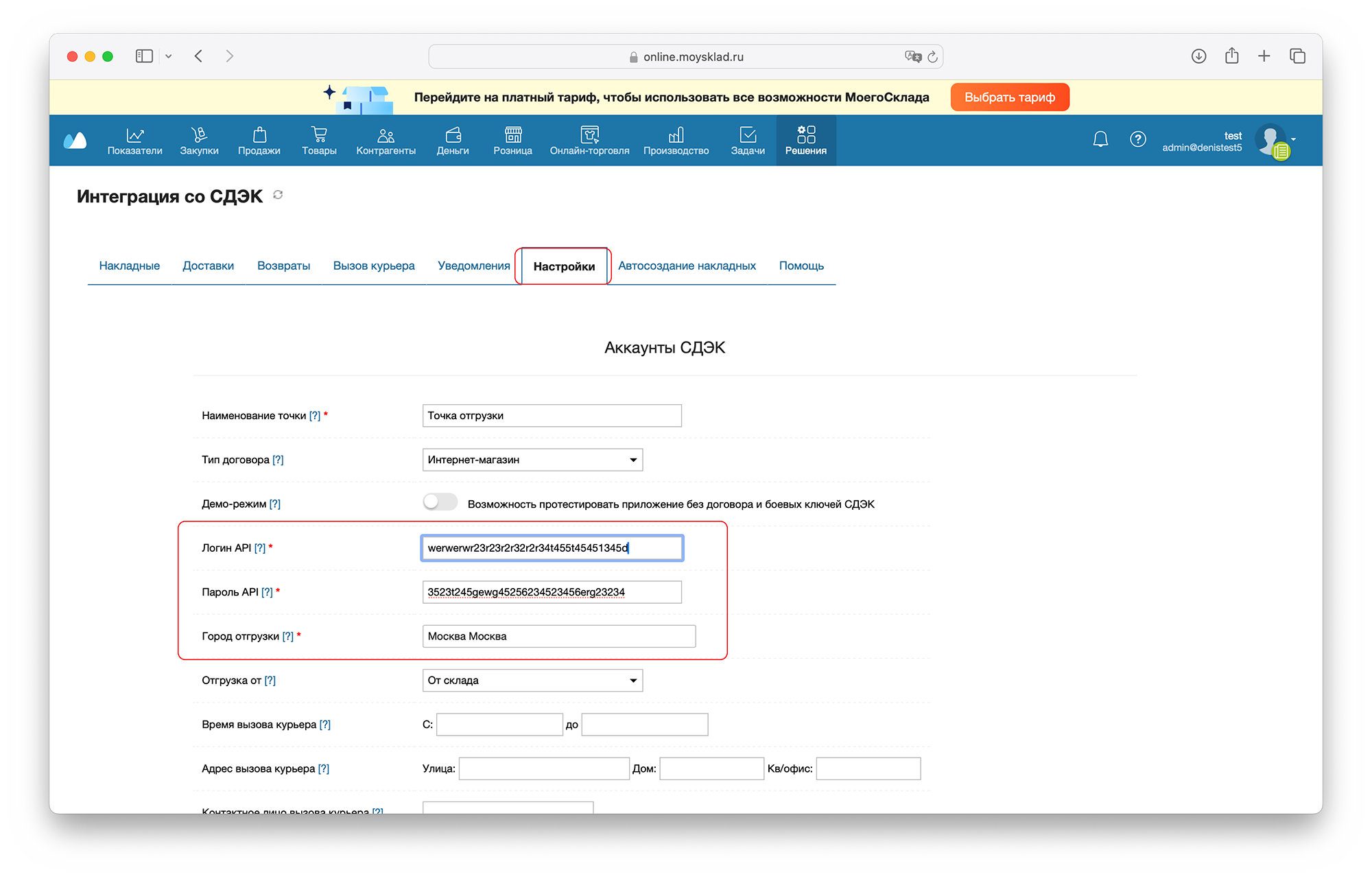Switch to Автосоздание накладных tab

click(x=687, y=266)
